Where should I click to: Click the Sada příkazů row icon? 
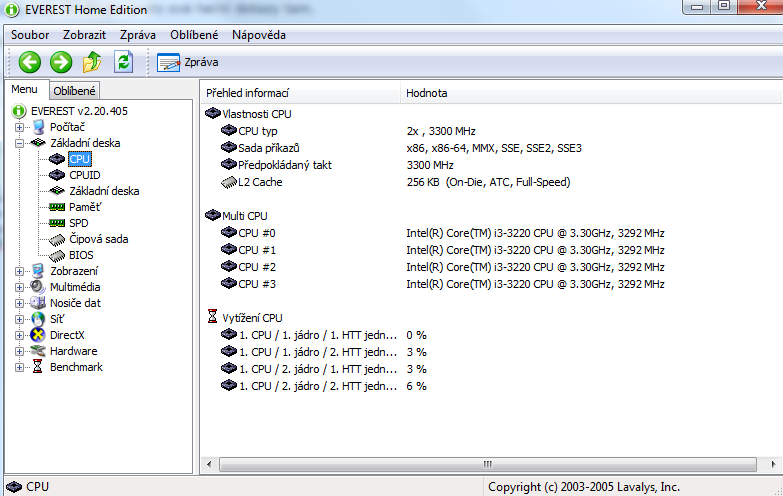[229, 147]
